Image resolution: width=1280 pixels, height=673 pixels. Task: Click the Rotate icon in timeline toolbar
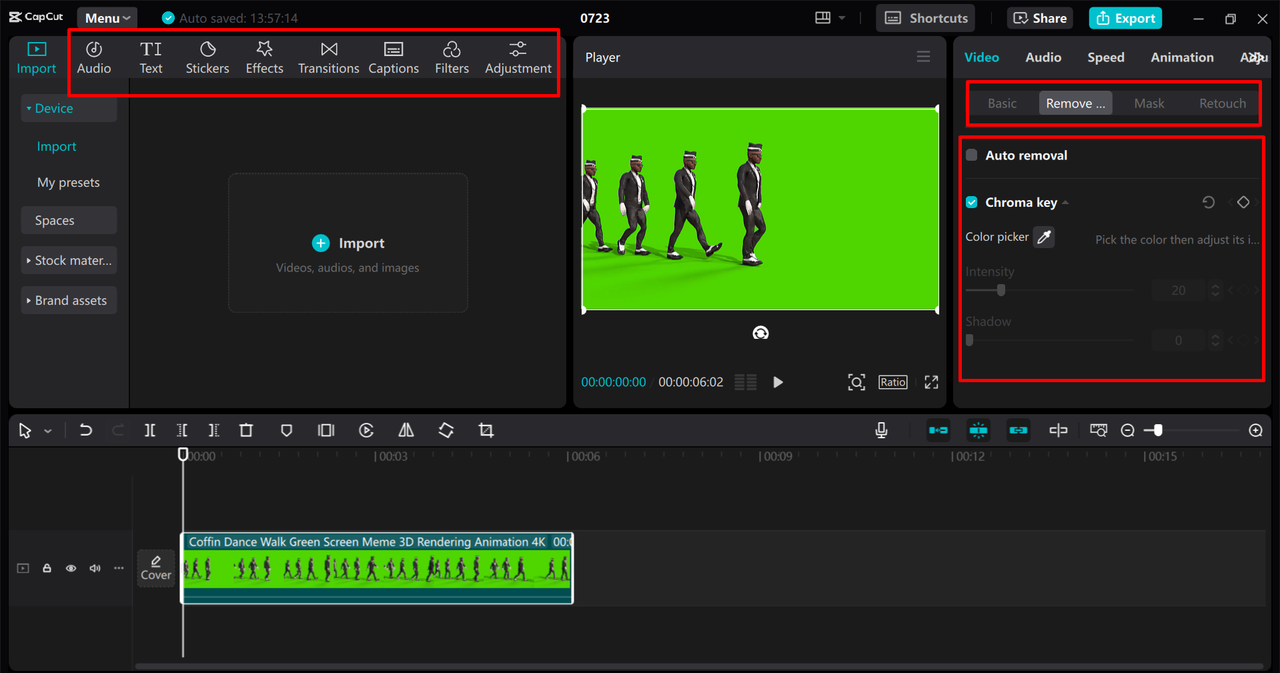446,430
